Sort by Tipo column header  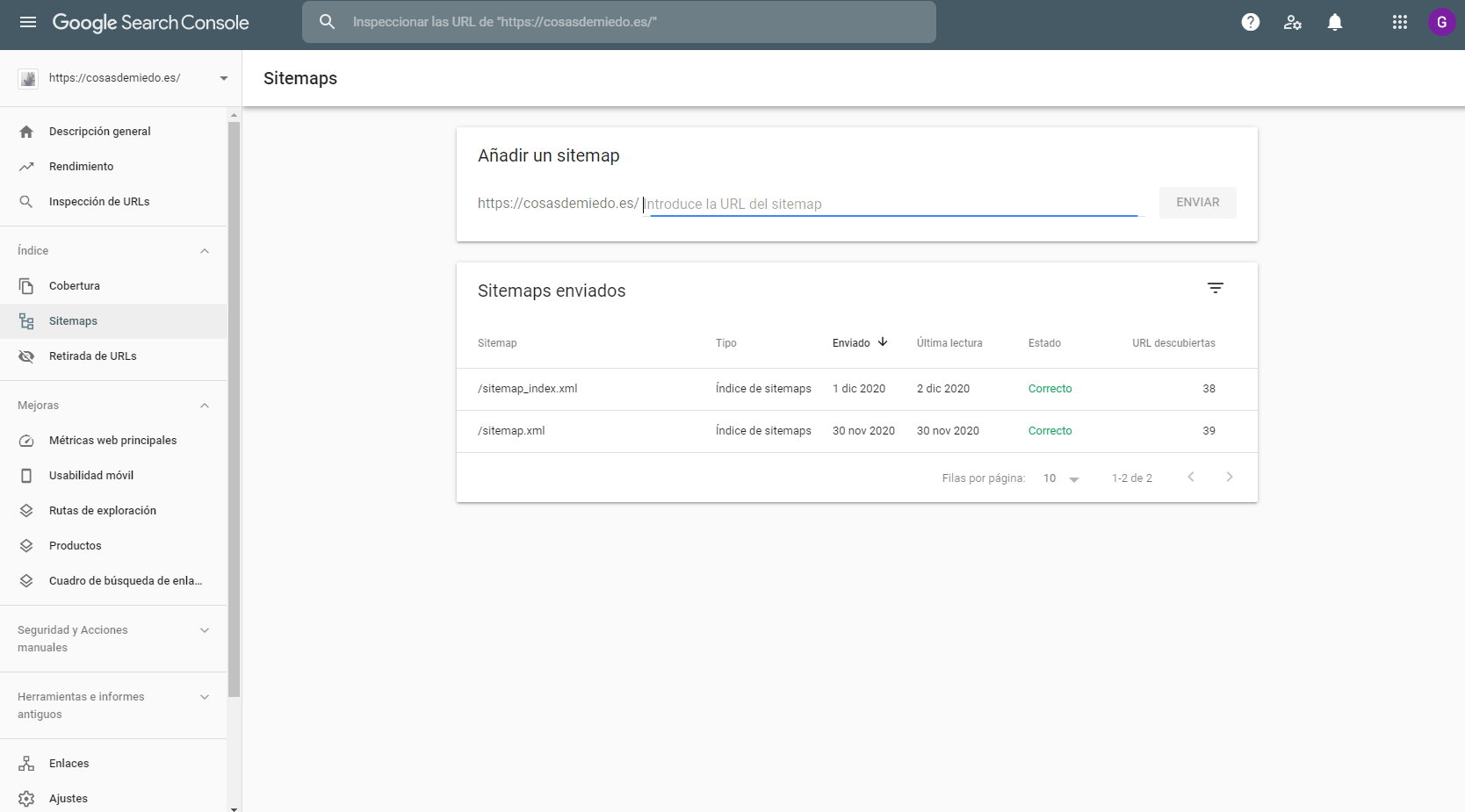725,343
